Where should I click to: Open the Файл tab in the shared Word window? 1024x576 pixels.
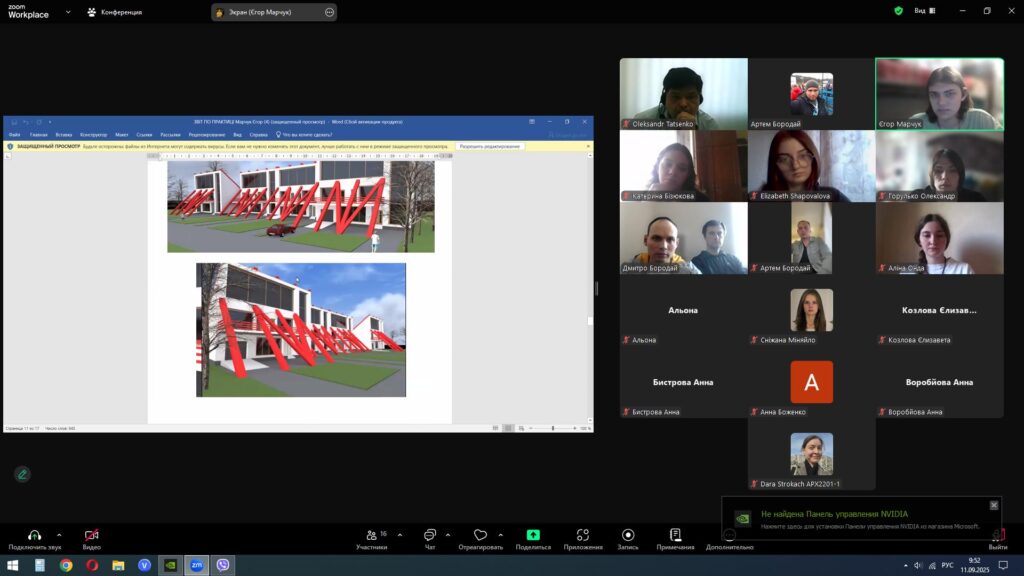click(14, 135)
